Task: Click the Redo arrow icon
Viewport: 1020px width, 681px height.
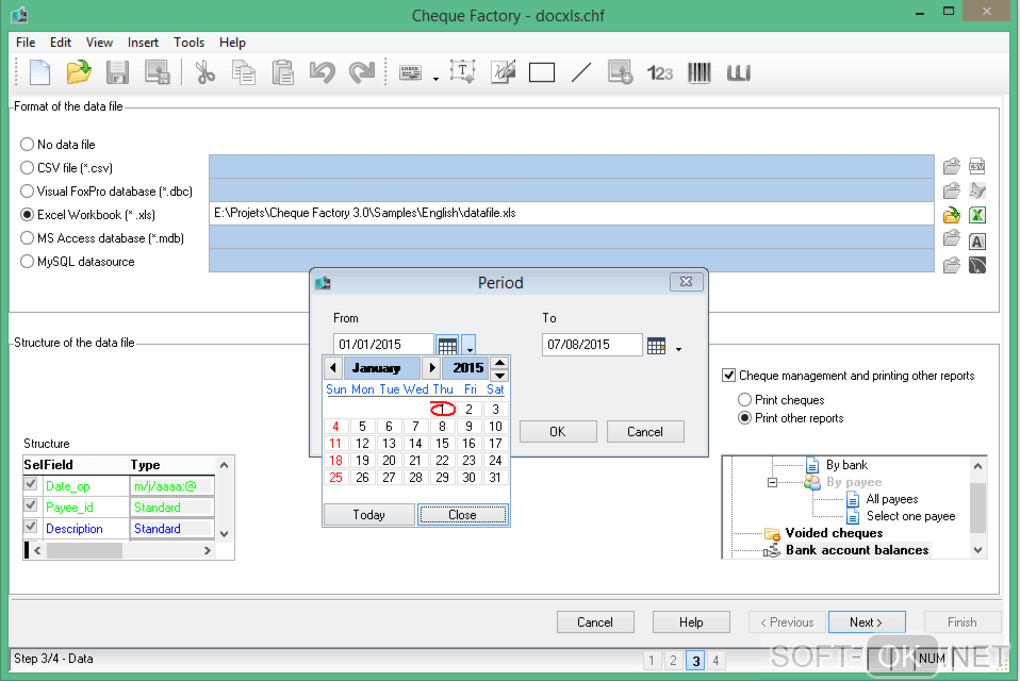Action: coord(362,72)
